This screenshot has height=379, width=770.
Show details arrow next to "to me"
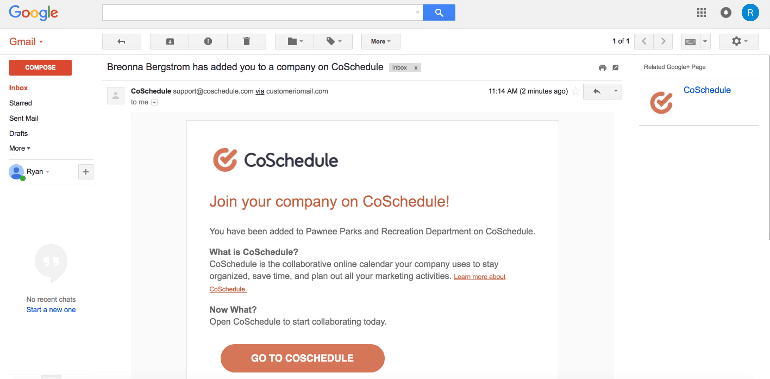(x=154, y=102)
